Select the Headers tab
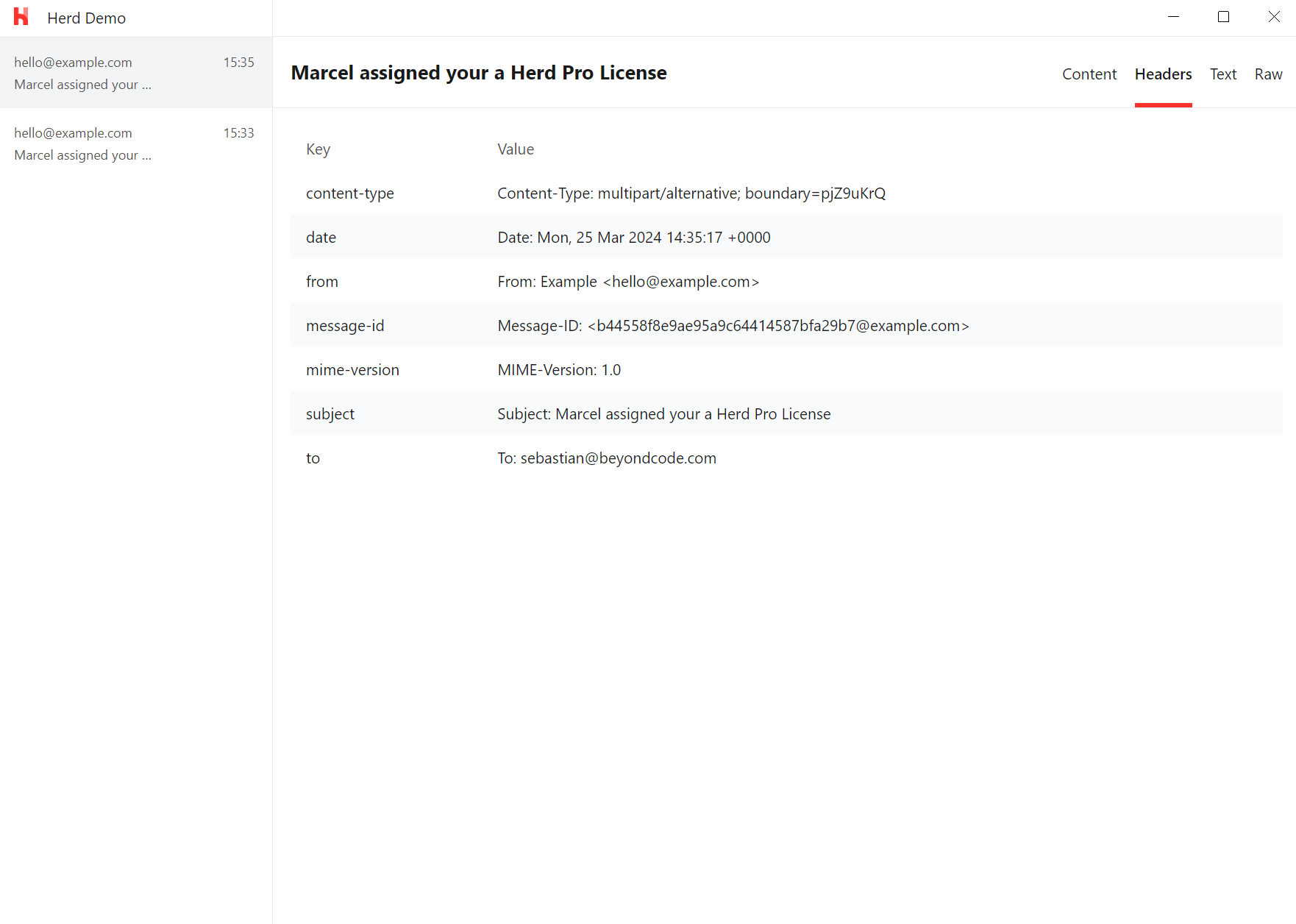Image resolution: width=1296 pixels, height=924 pixels. tap(1163, 74)
